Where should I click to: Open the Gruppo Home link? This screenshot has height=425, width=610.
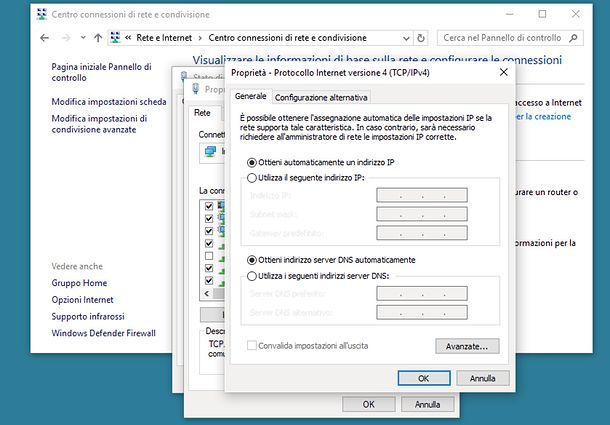(x=79, y=283)
